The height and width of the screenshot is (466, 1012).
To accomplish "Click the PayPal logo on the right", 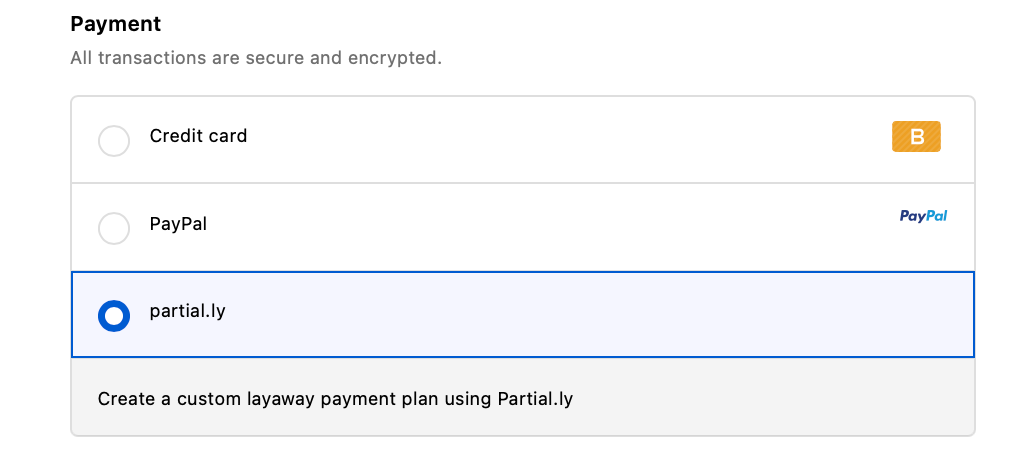I will pyautogui.click(x=923, y=216).
